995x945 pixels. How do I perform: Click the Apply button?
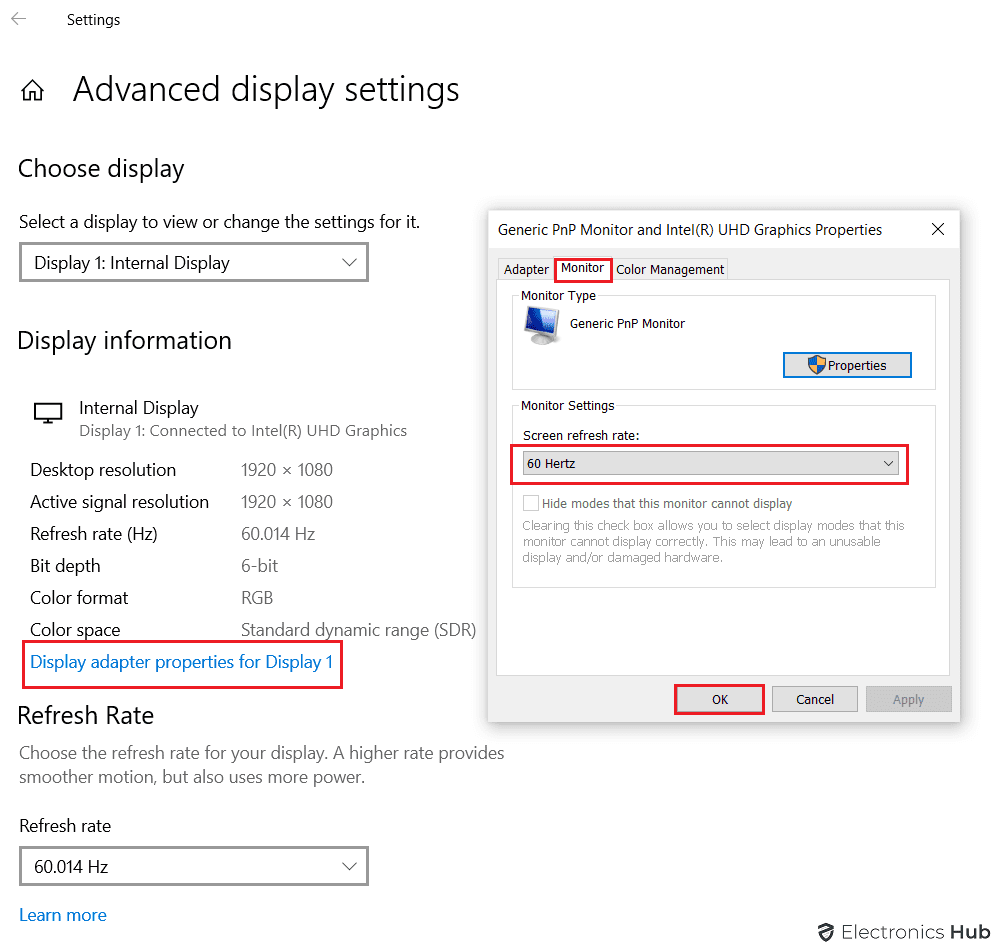(908, 699)
